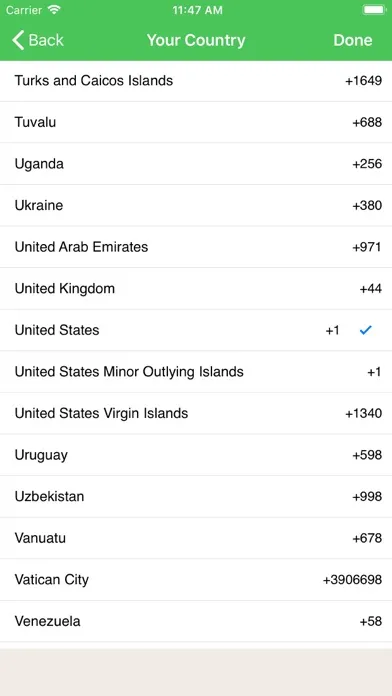Select United States Minor Outlying Islands
This screenshot has height=696, width=392.
click(196, 372)
